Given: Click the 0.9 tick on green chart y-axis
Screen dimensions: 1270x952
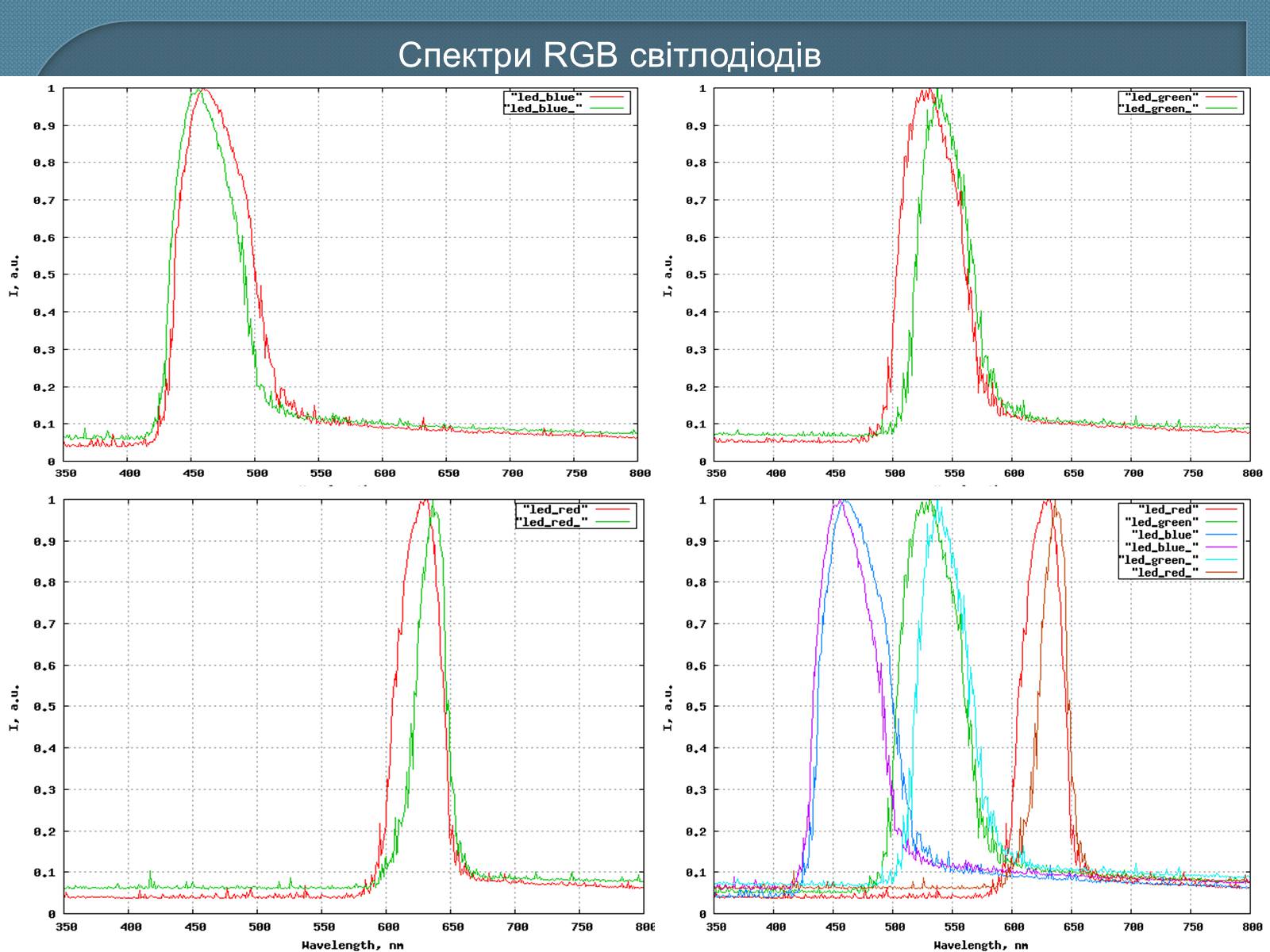Looking at the screenshot, I should 696,125.
